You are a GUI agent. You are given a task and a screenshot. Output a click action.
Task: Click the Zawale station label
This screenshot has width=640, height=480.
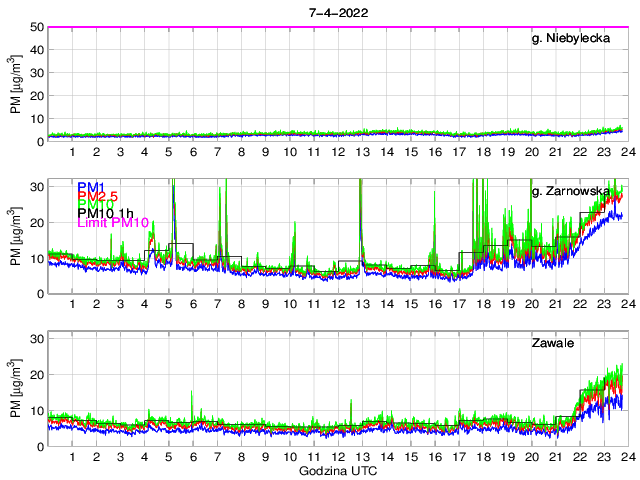click(552, 343)
